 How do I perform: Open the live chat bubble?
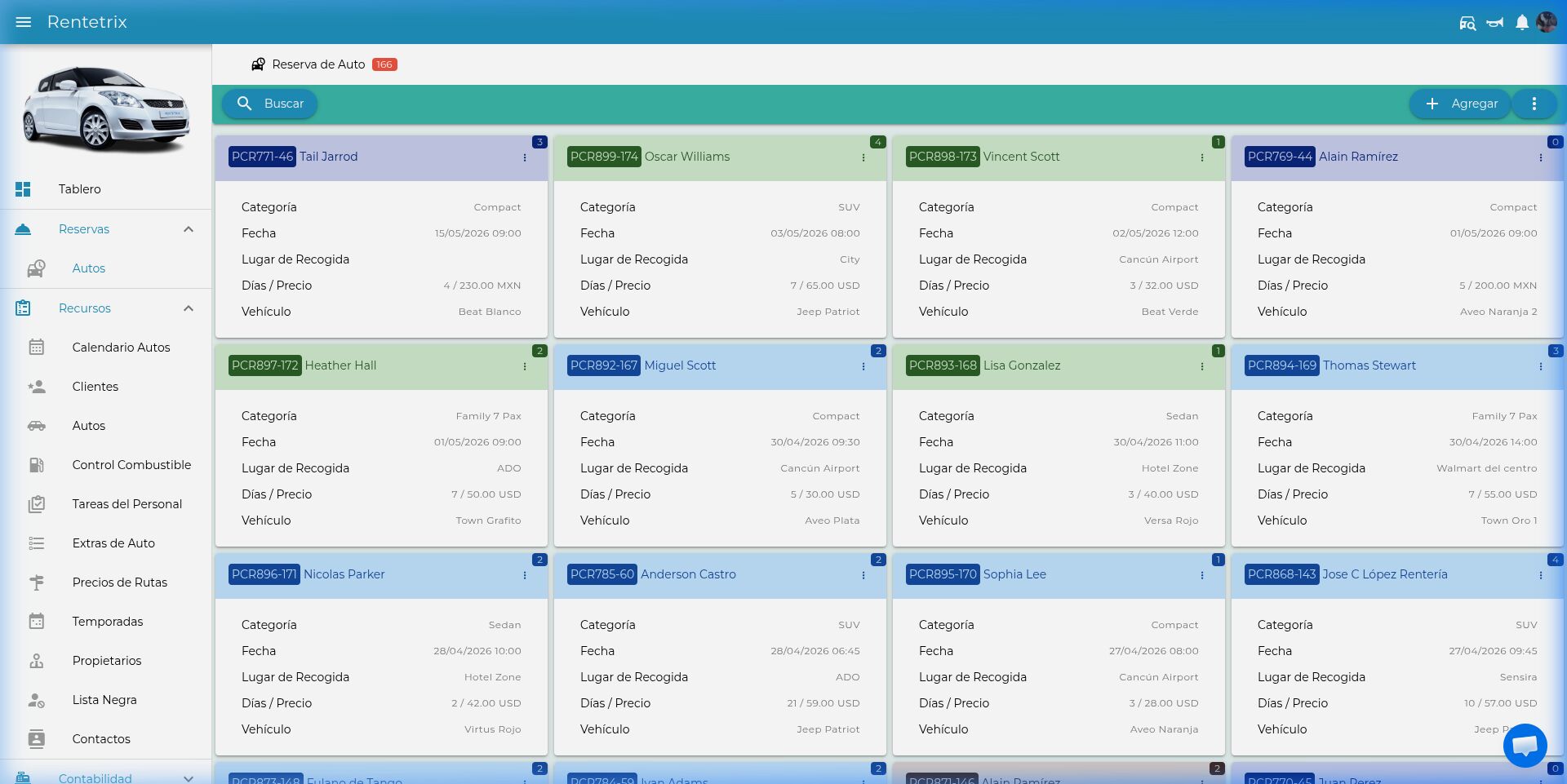pos(1525,745)
